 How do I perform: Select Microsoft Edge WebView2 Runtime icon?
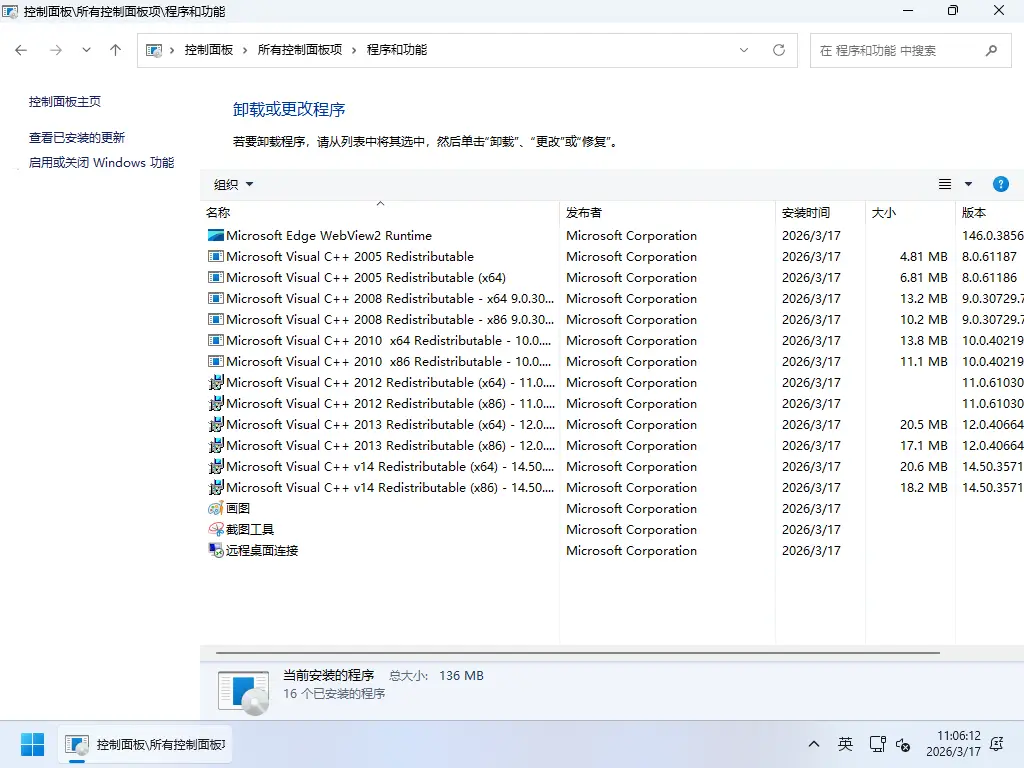[216, 235]
